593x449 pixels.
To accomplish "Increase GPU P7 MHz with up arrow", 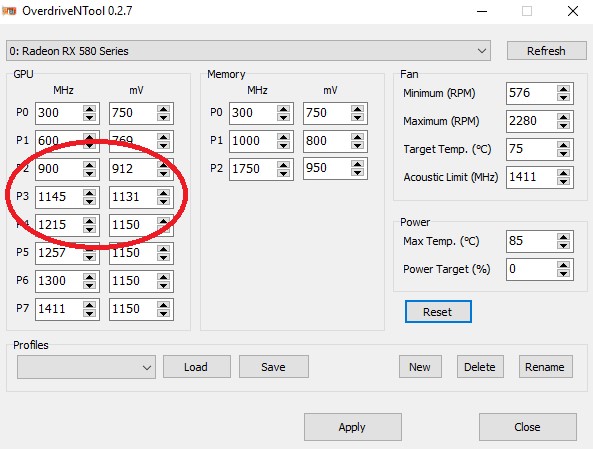I will [x=90, y=305].
